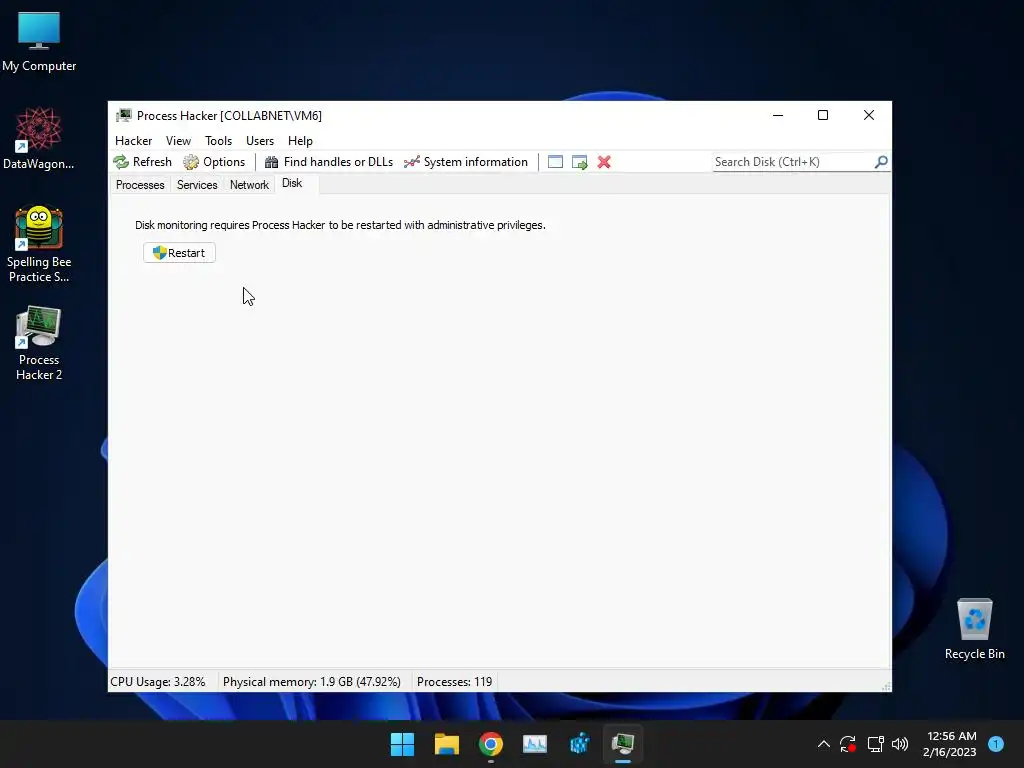This screenshot has width=1024, height=768.
Task: Open the Help menu
Action: [300, 140]
